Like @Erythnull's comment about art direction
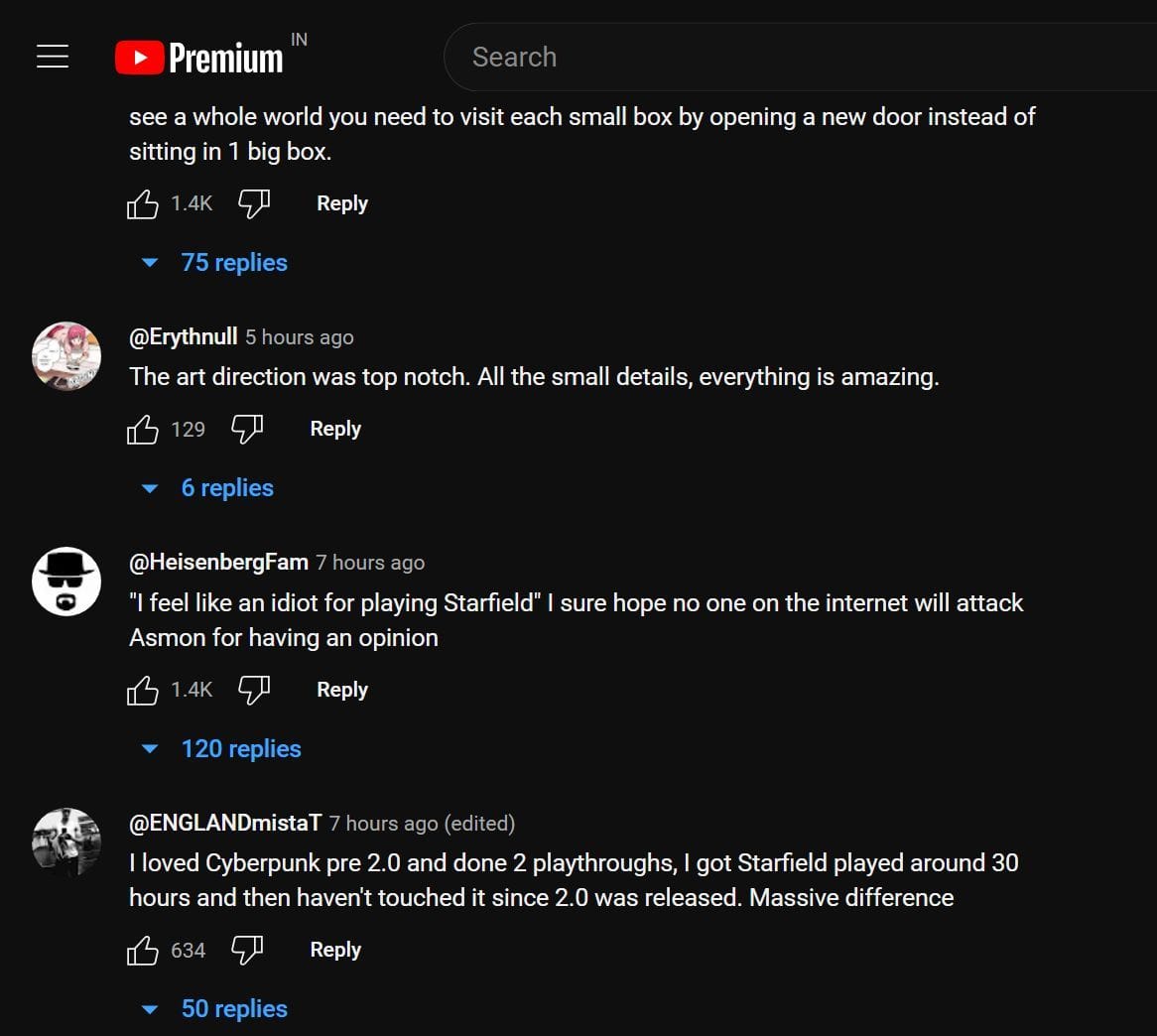 coord(144,429)
